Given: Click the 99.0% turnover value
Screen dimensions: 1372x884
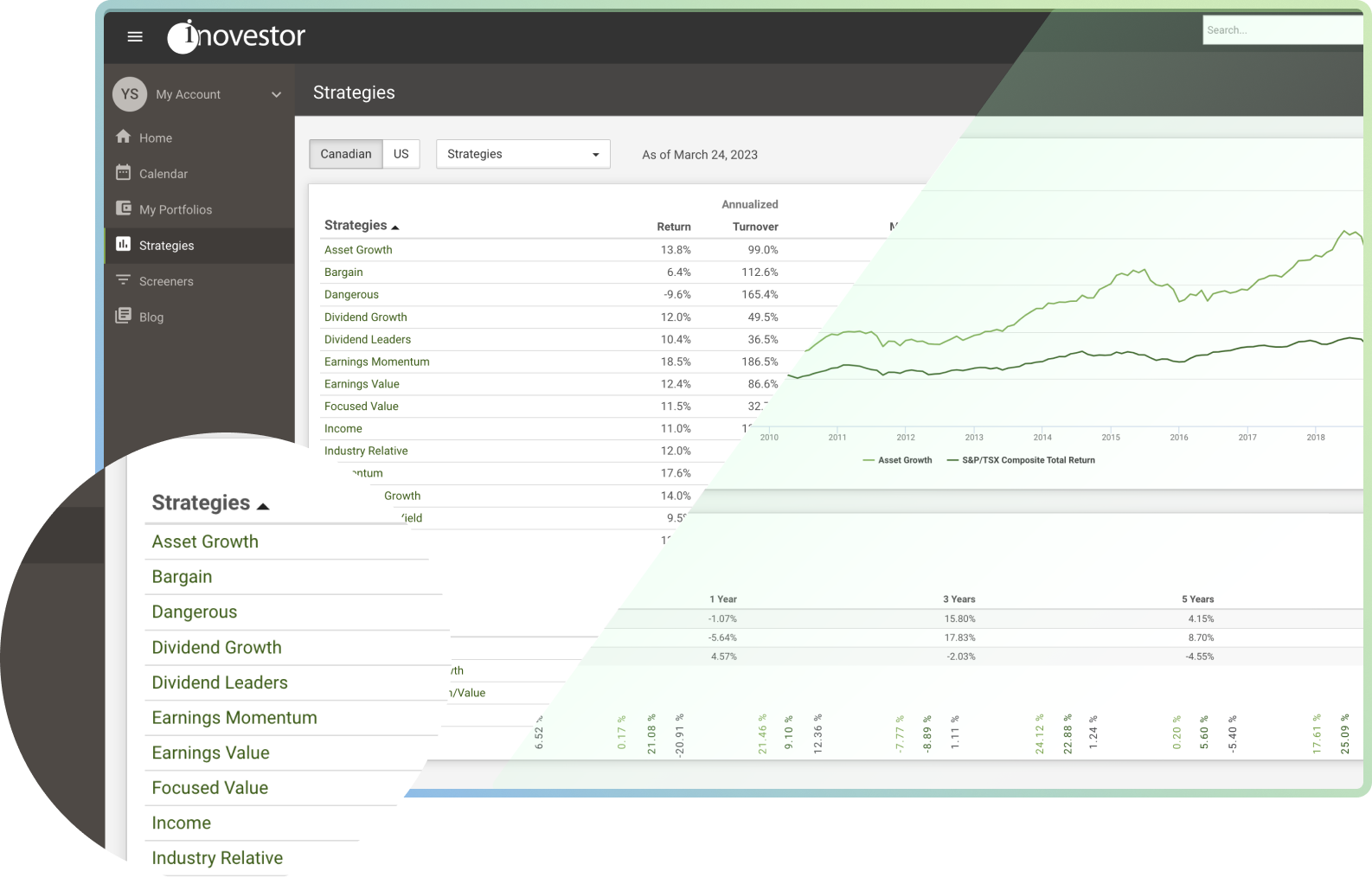Looking at the screenshot, I should click(763, 250).
